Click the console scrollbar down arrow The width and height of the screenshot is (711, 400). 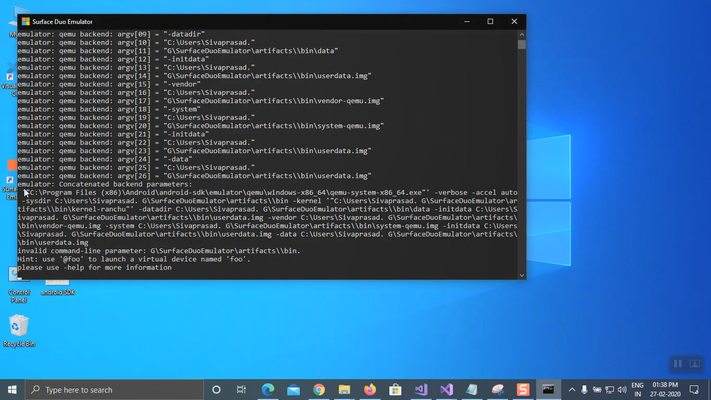[x=521, y=275]
